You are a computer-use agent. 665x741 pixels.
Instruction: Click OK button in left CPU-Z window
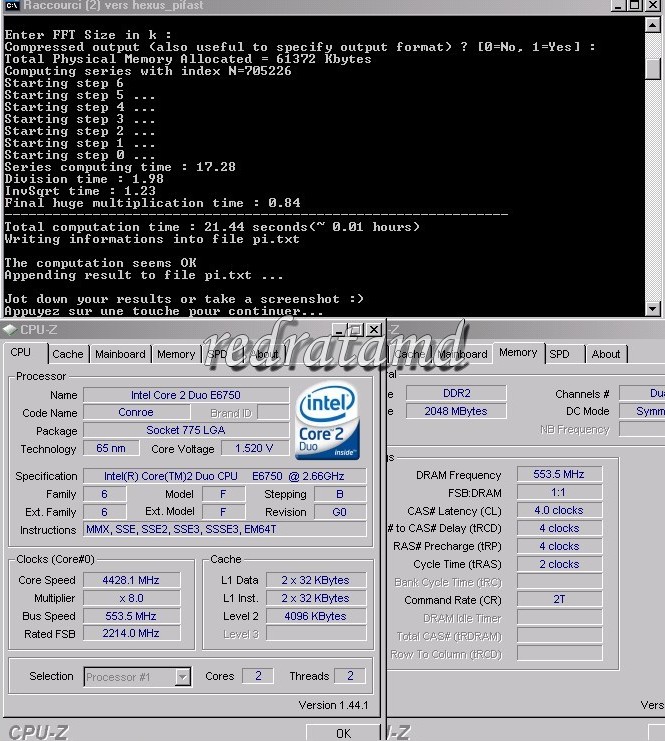pos(344,733)
